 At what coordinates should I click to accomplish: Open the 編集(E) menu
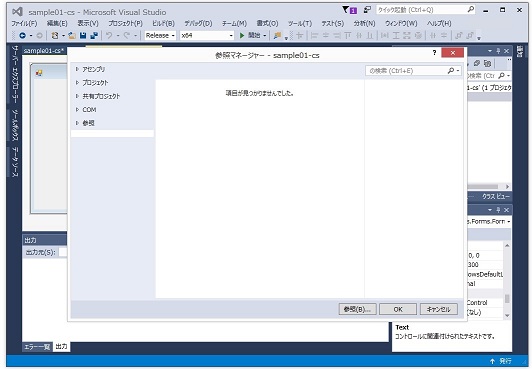pos(57,23)
